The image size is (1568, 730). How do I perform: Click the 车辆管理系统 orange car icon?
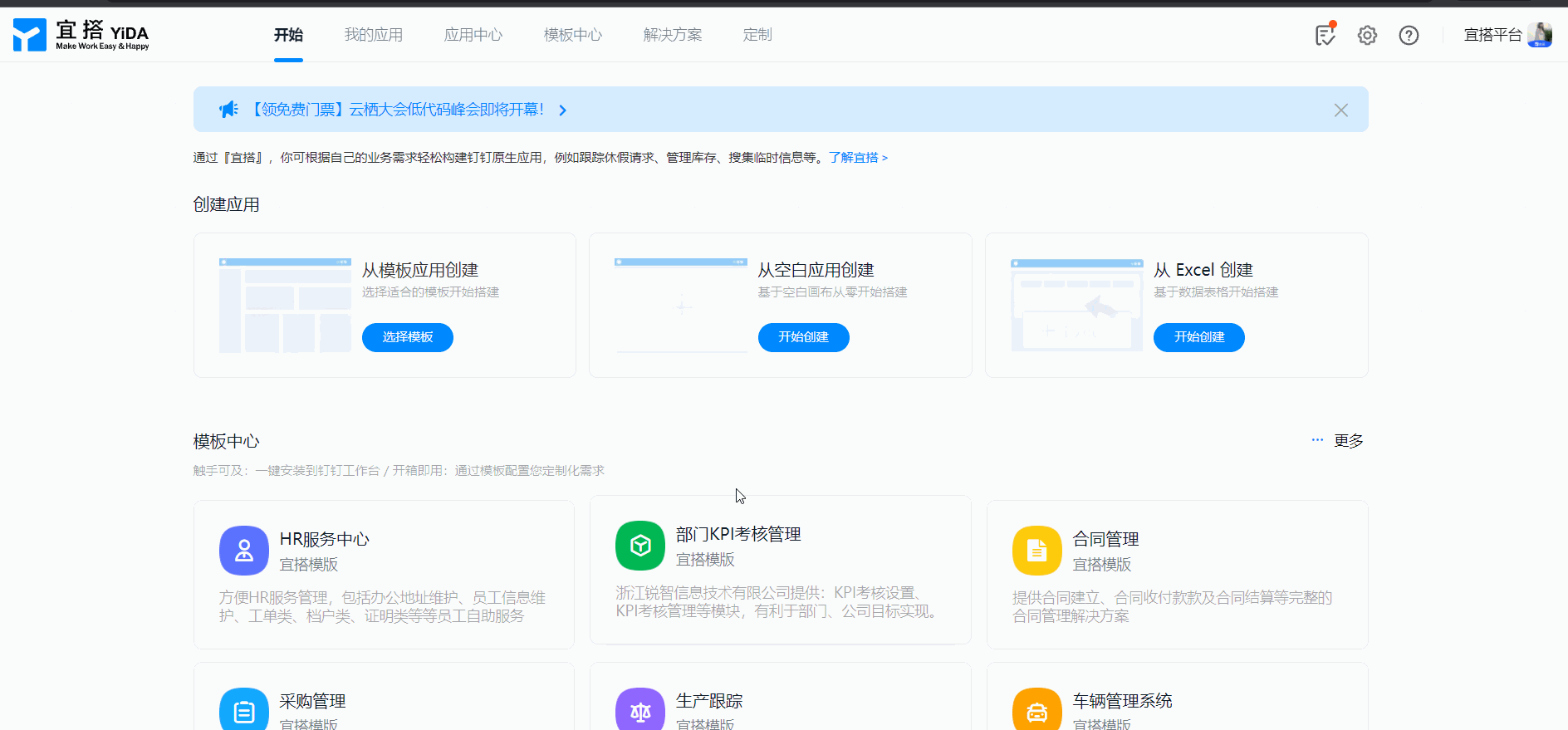(1037, 709)
